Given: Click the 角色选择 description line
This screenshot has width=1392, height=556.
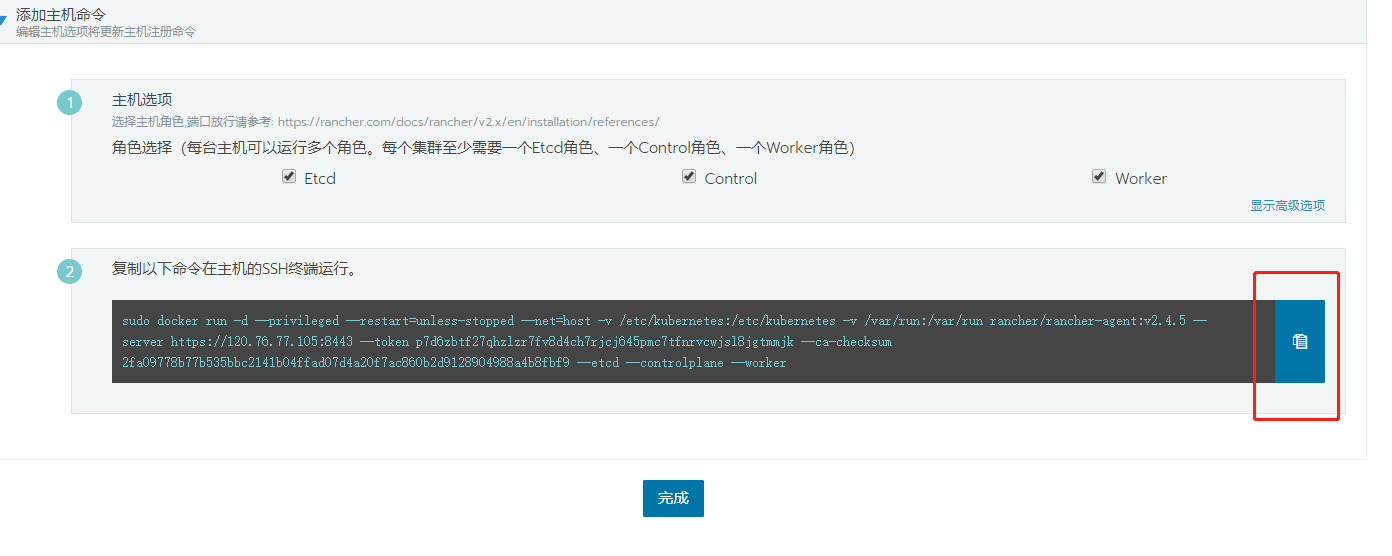Looking at the screenshot, I should [x=483, y=148].
